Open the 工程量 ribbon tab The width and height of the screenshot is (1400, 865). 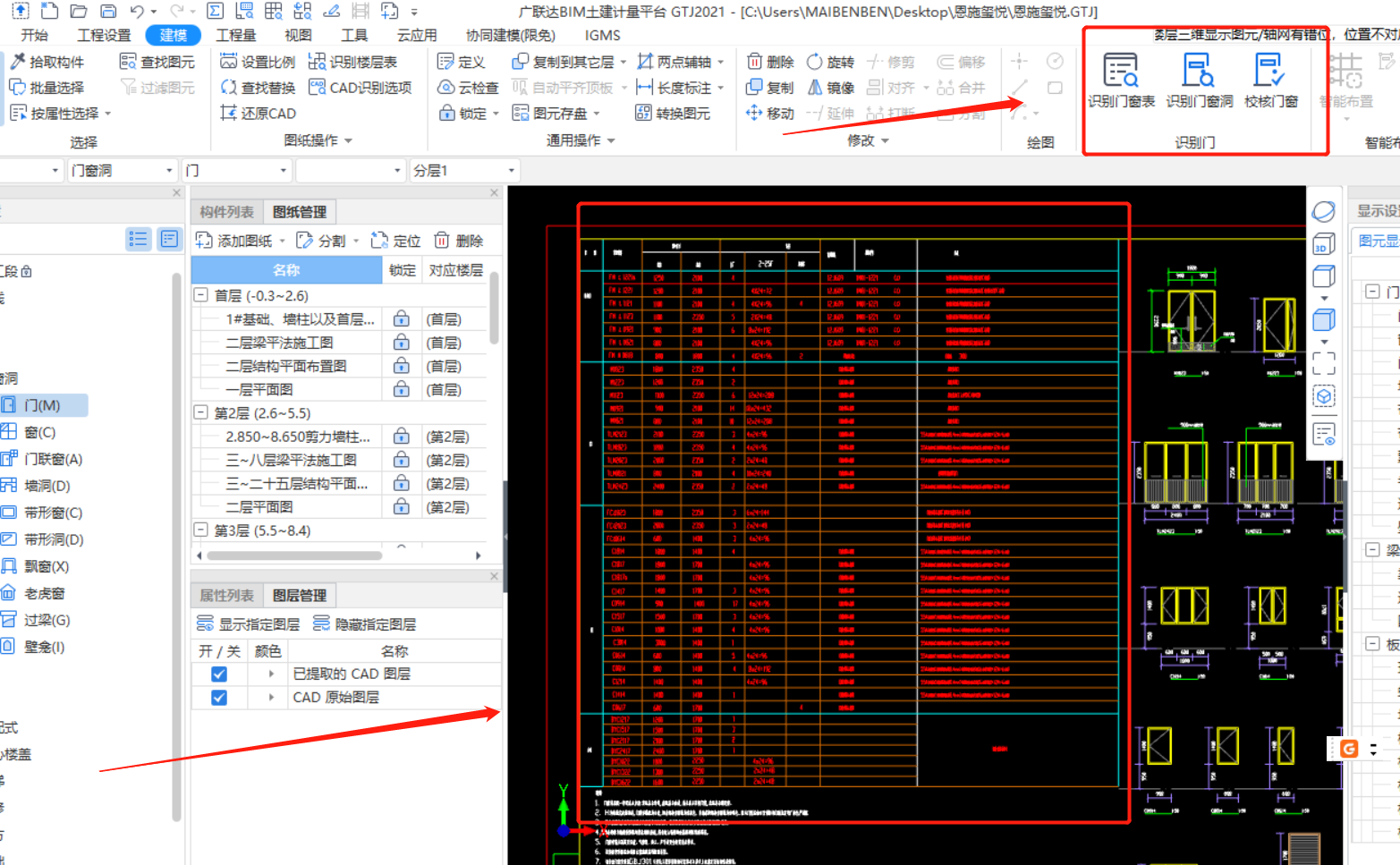click(x=236, y=35)
